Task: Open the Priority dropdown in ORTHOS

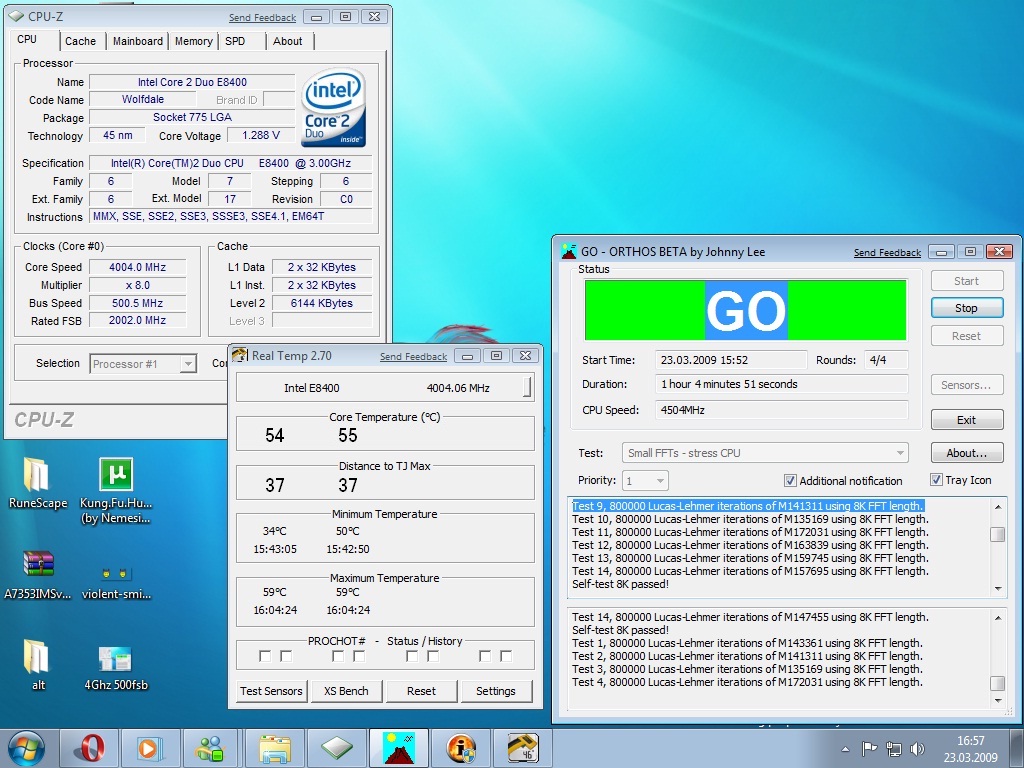Action: point(645,481)
